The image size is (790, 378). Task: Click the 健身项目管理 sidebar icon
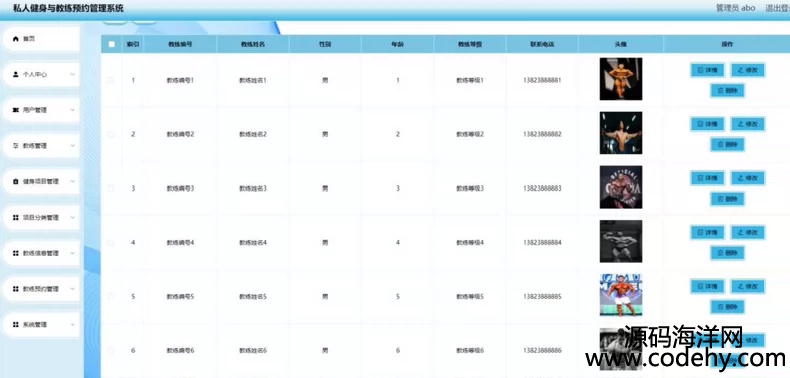tap(15, 181)
